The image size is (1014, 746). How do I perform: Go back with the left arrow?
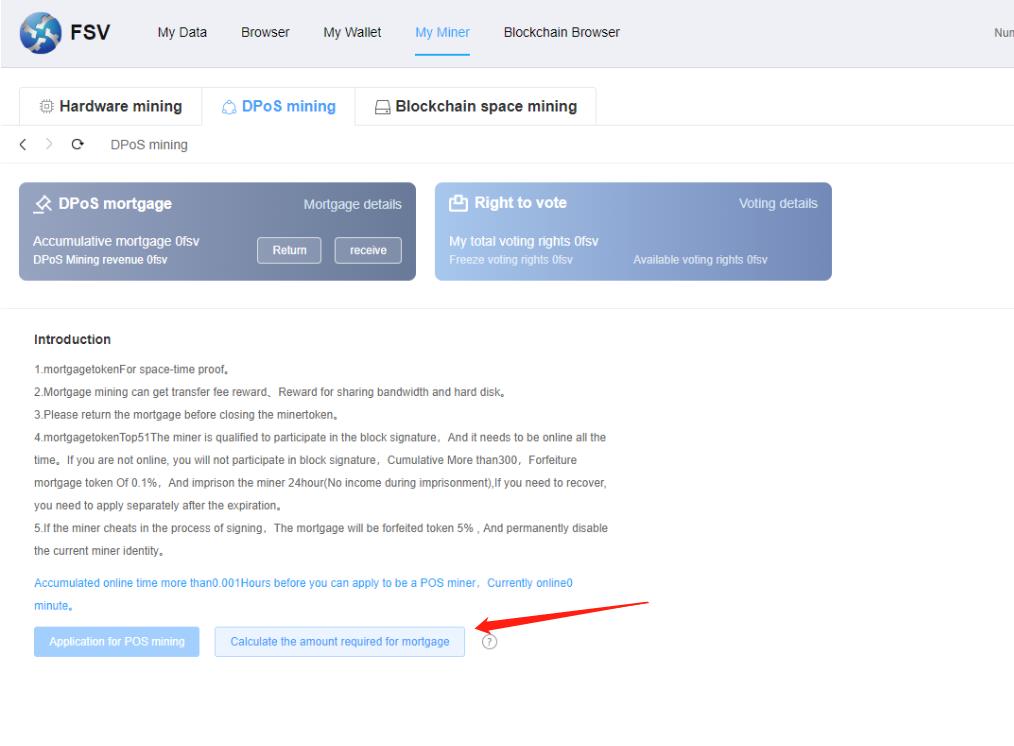(x=23, y=144)
